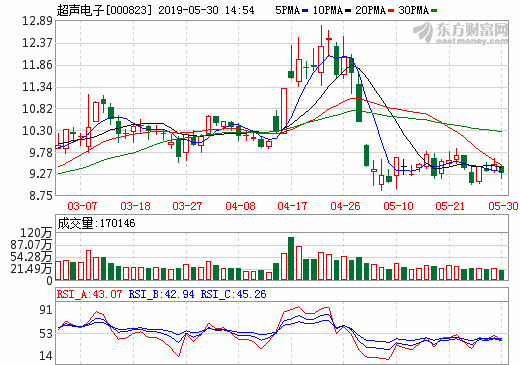Click the 5PMA blue legend swatch

click(305, 11)
